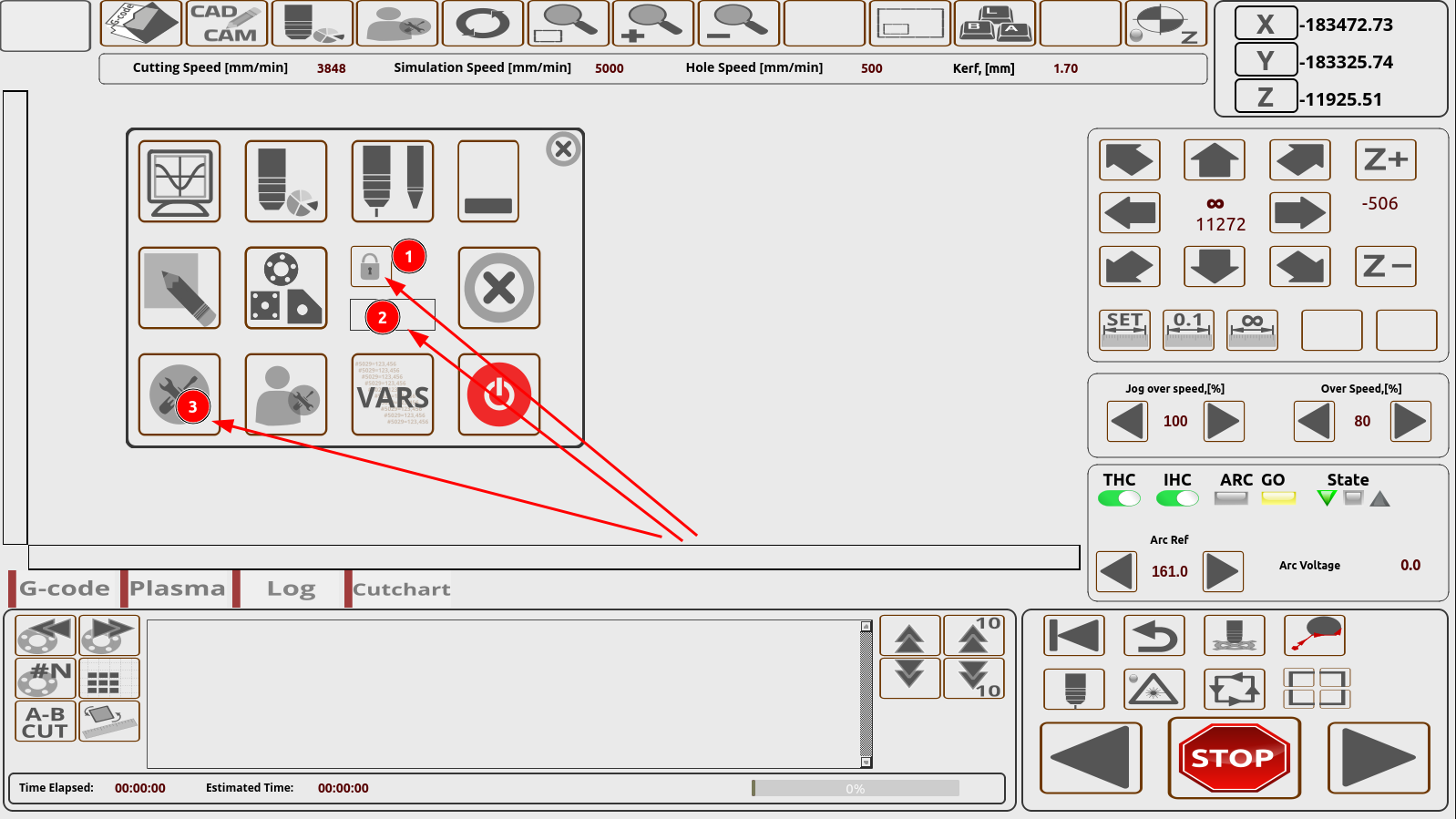This screenshot has height=819, width=1456.
Task: Lower the torch with Z− button
Action: click(x=1386, y=267)
